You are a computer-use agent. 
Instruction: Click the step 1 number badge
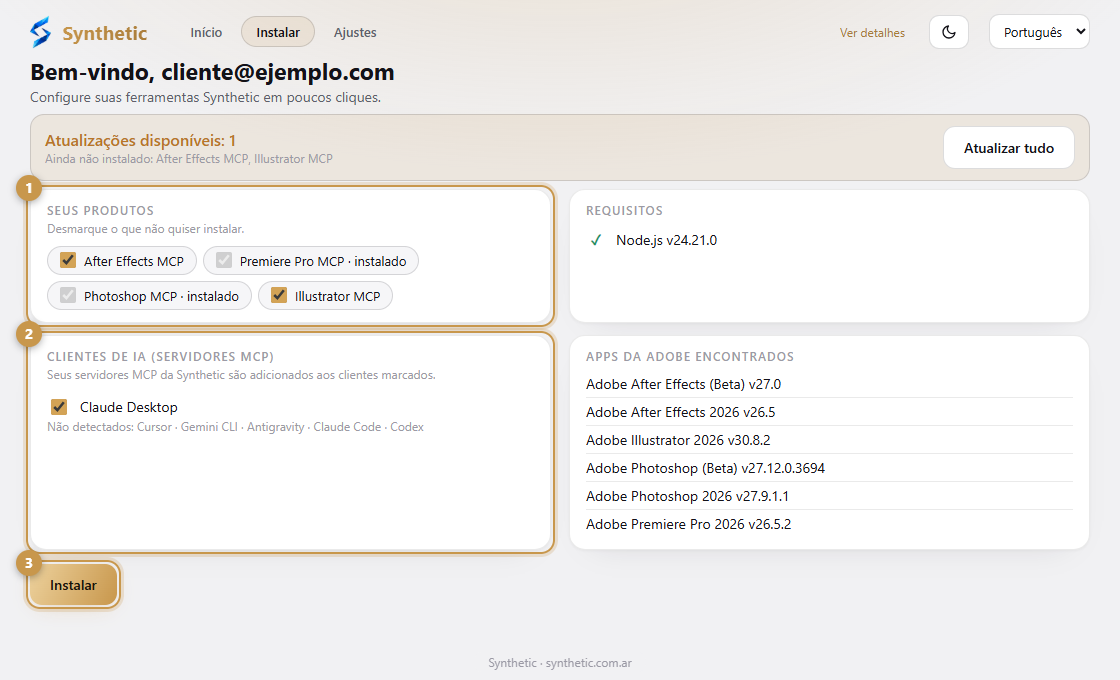pyautogui.click(x=29, y=189)
